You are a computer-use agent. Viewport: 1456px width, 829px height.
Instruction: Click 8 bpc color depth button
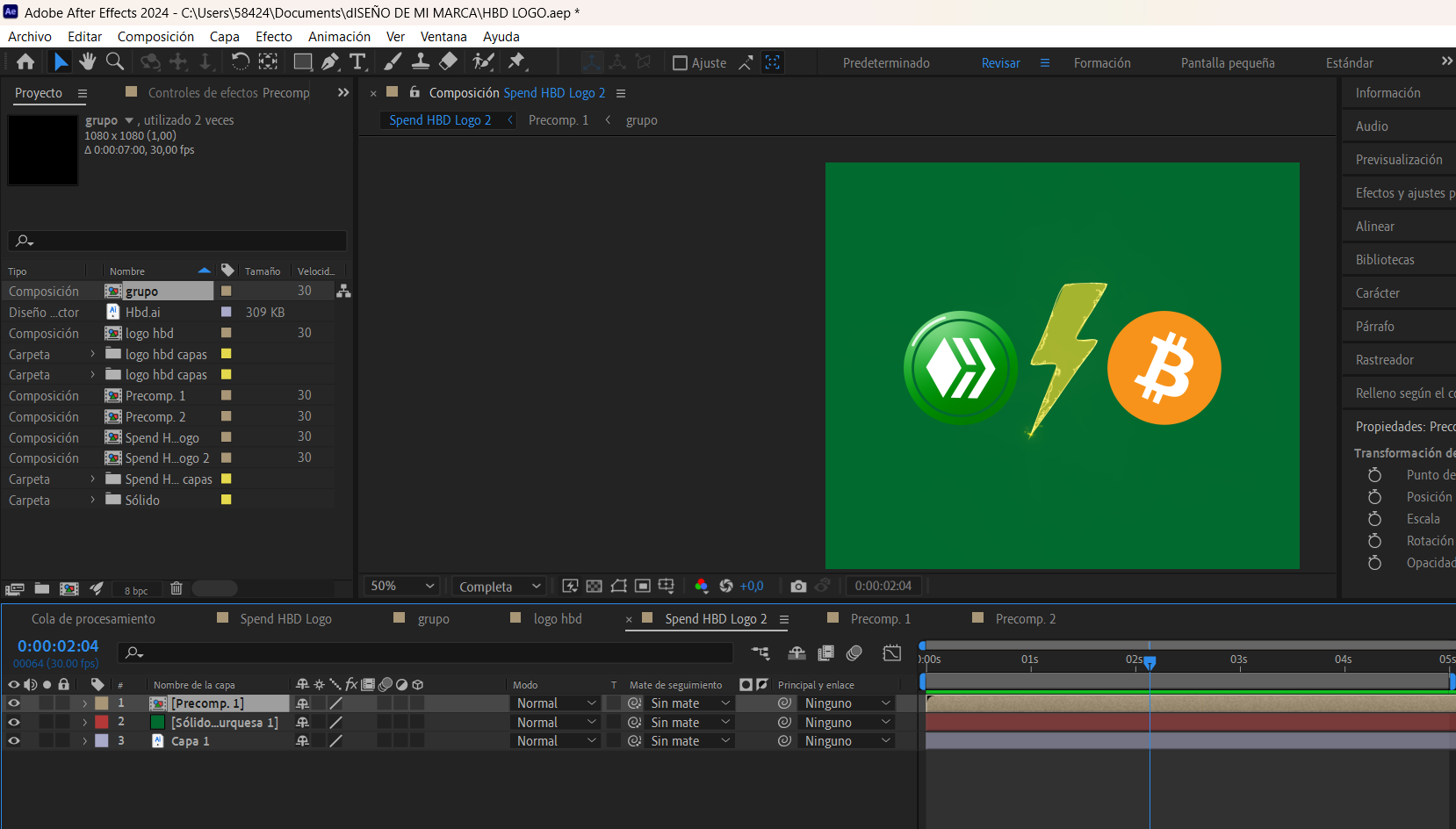tap(136, 591)
